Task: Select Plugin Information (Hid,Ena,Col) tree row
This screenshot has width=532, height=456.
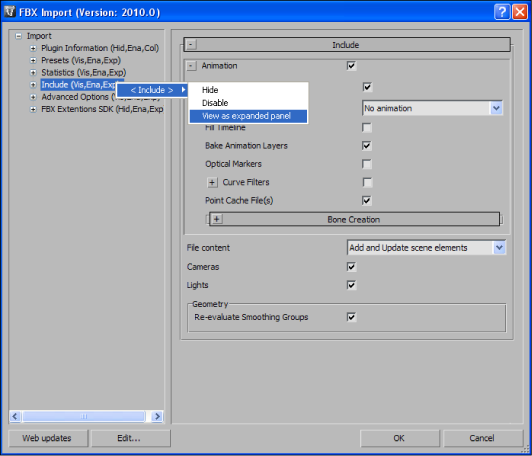Action: click(100, 48)
